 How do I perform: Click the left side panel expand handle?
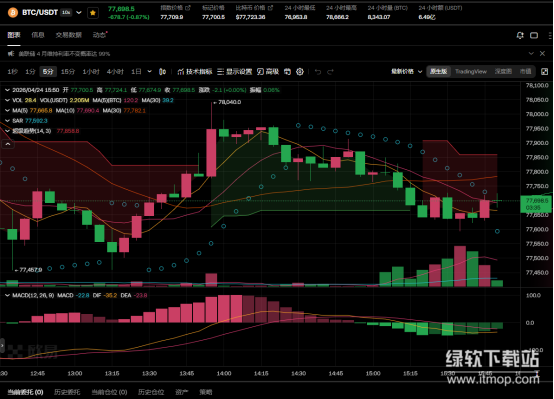tap(2, 345)
